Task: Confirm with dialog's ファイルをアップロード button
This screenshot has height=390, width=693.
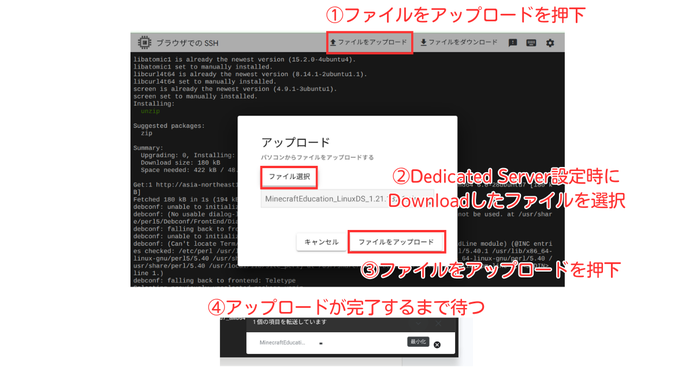Action: (x=396, y=242)
